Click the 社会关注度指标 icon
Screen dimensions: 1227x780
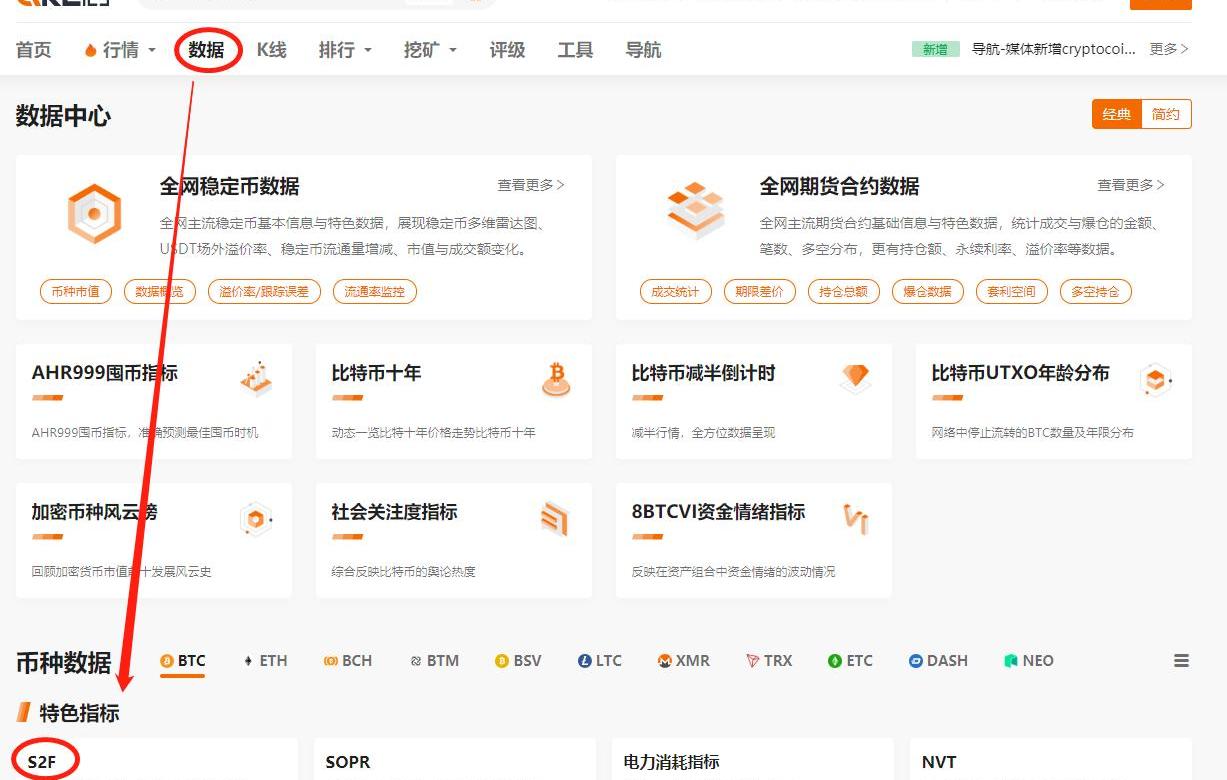pyautogui.click(x=554, y=518)
